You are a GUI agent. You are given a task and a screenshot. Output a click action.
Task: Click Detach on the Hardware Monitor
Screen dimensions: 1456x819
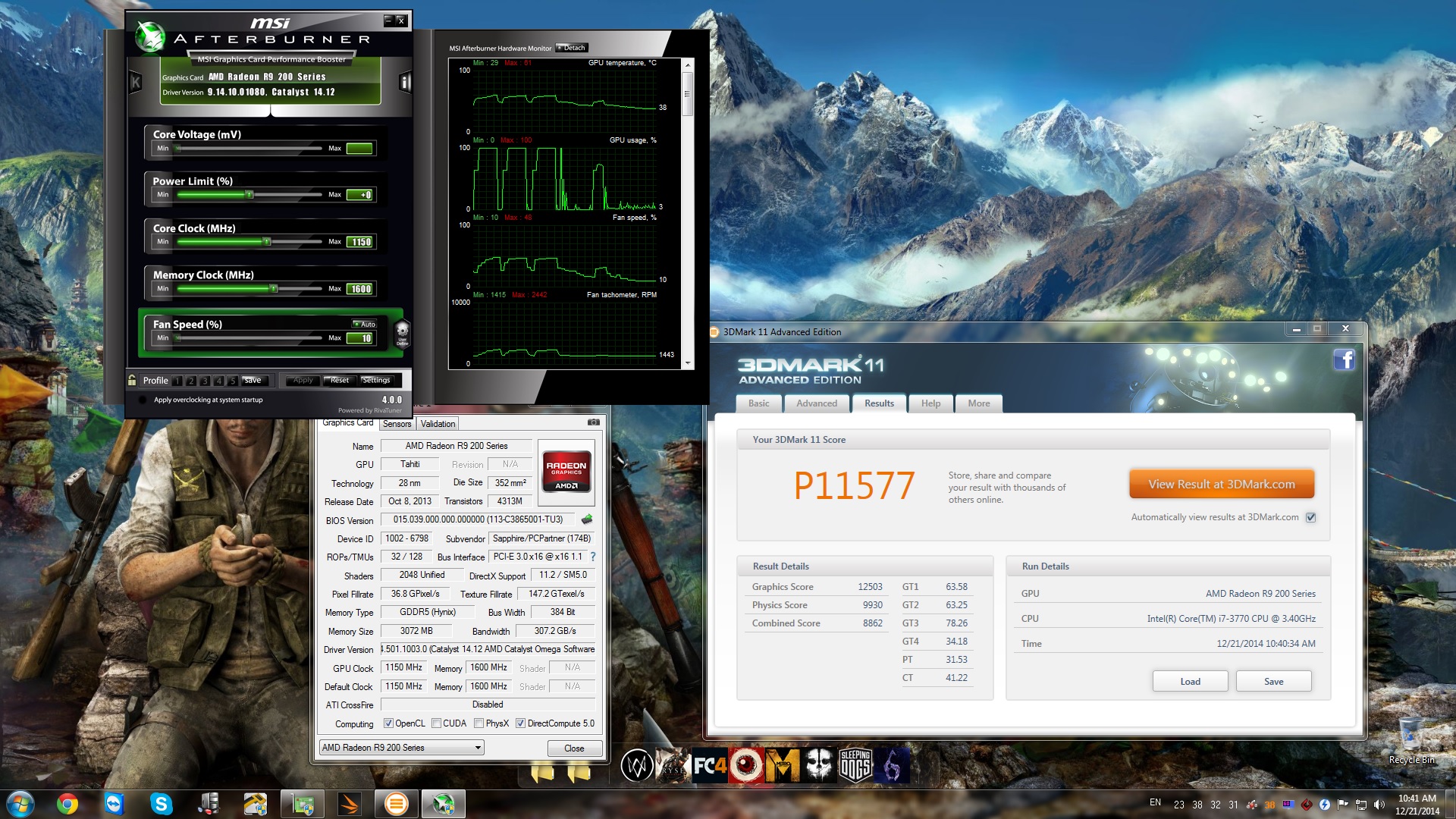pos(572,48)
